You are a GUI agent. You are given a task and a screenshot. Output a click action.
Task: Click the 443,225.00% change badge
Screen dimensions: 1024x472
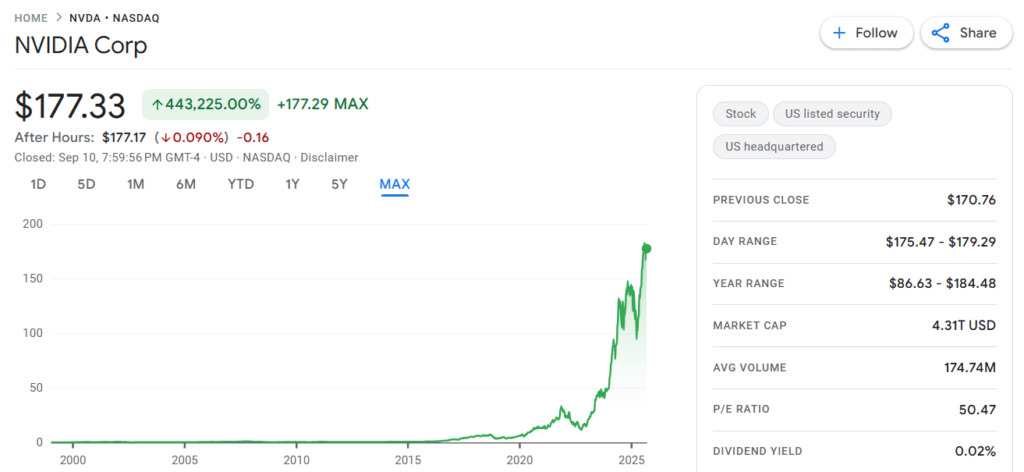point(206,104)
